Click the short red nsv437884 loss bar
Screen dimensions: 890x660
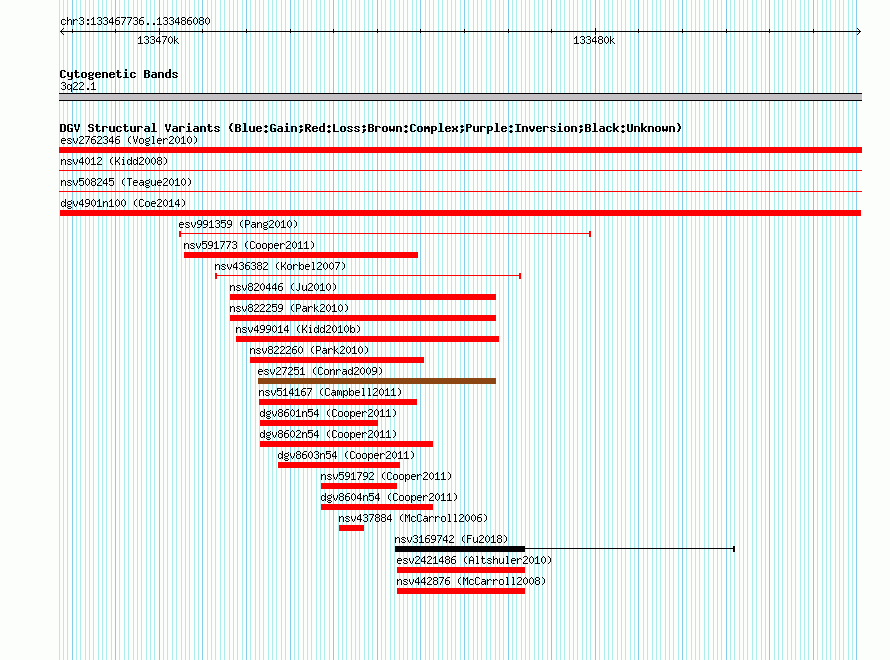click(x=351, y=528)
